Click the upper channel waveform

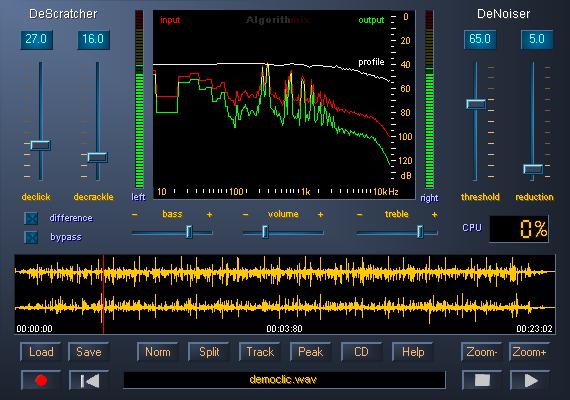click(285, 272)
